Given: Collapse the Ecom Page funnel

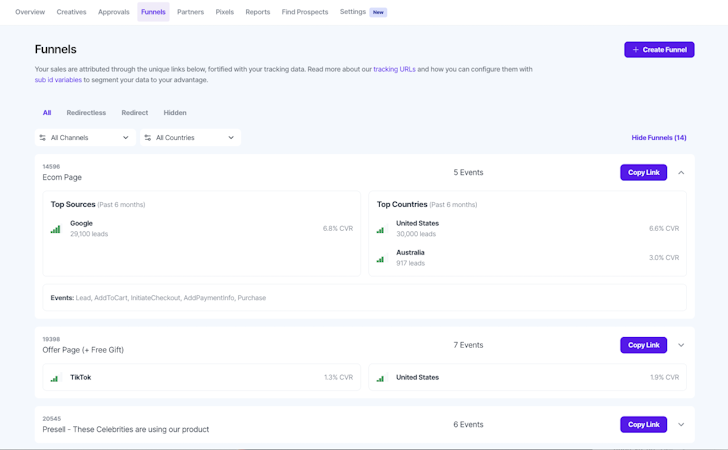Looking at the screenshot, I should coord(681,173).
